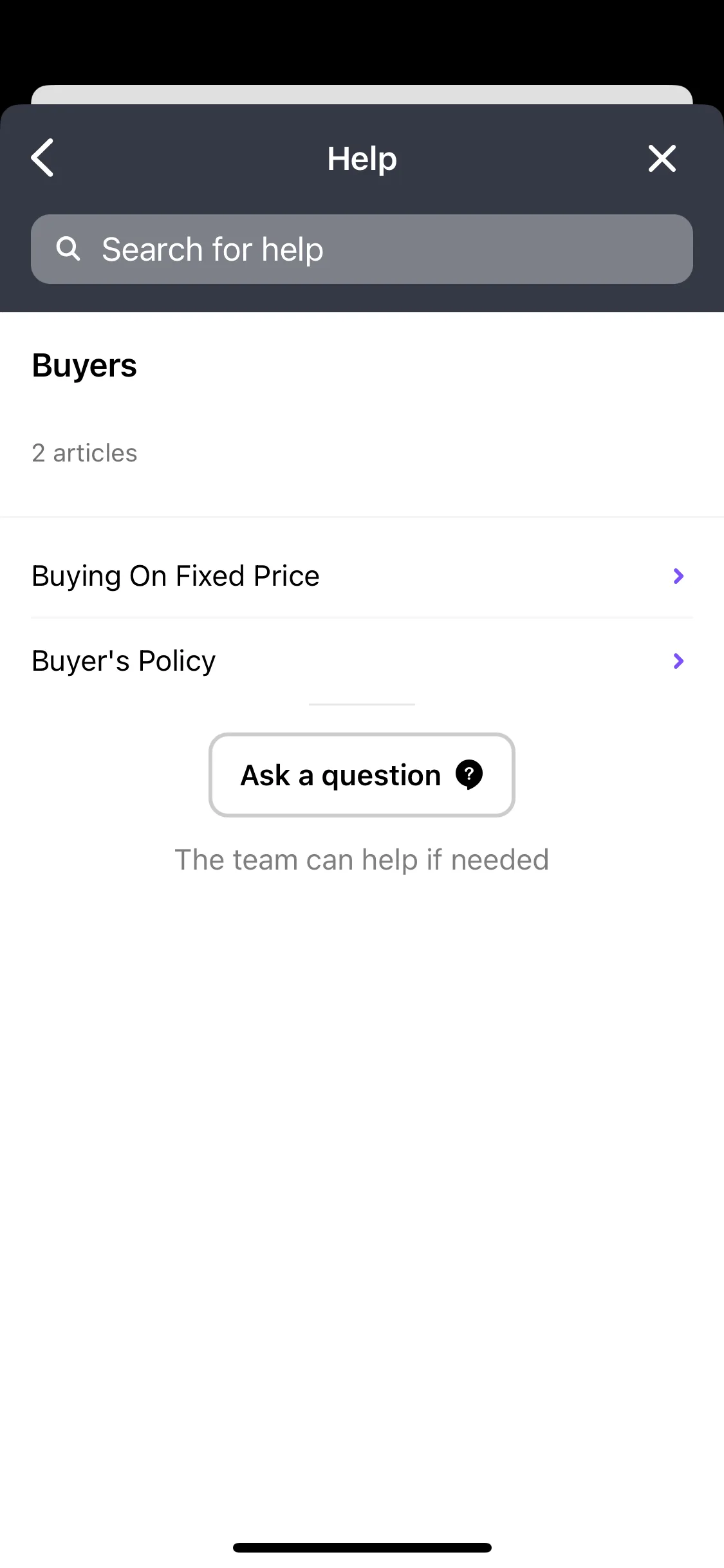Tap 'The team can help if needed' text
This screenshot has height=1568, width=724.
coord(362,860)
